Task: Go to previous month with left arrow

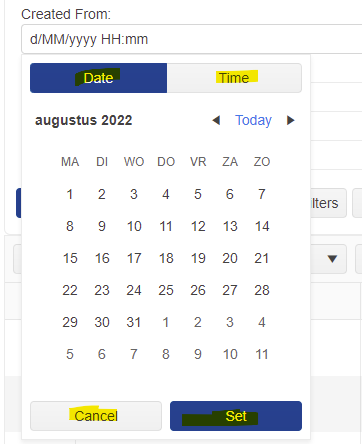Action: [216, 120]
